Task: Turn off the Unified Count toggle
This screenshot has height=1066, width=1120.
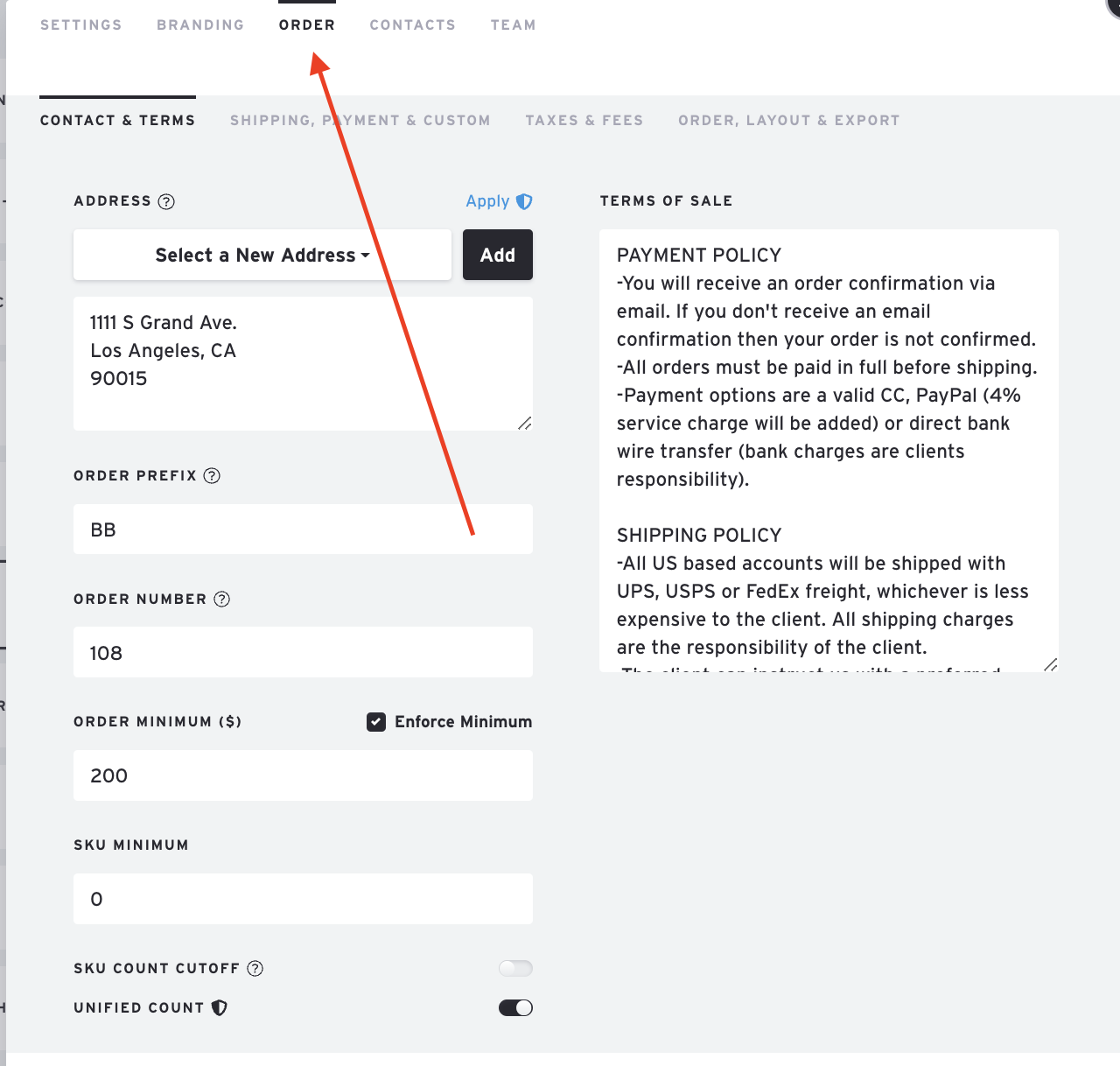Action: coord(515,1007)
